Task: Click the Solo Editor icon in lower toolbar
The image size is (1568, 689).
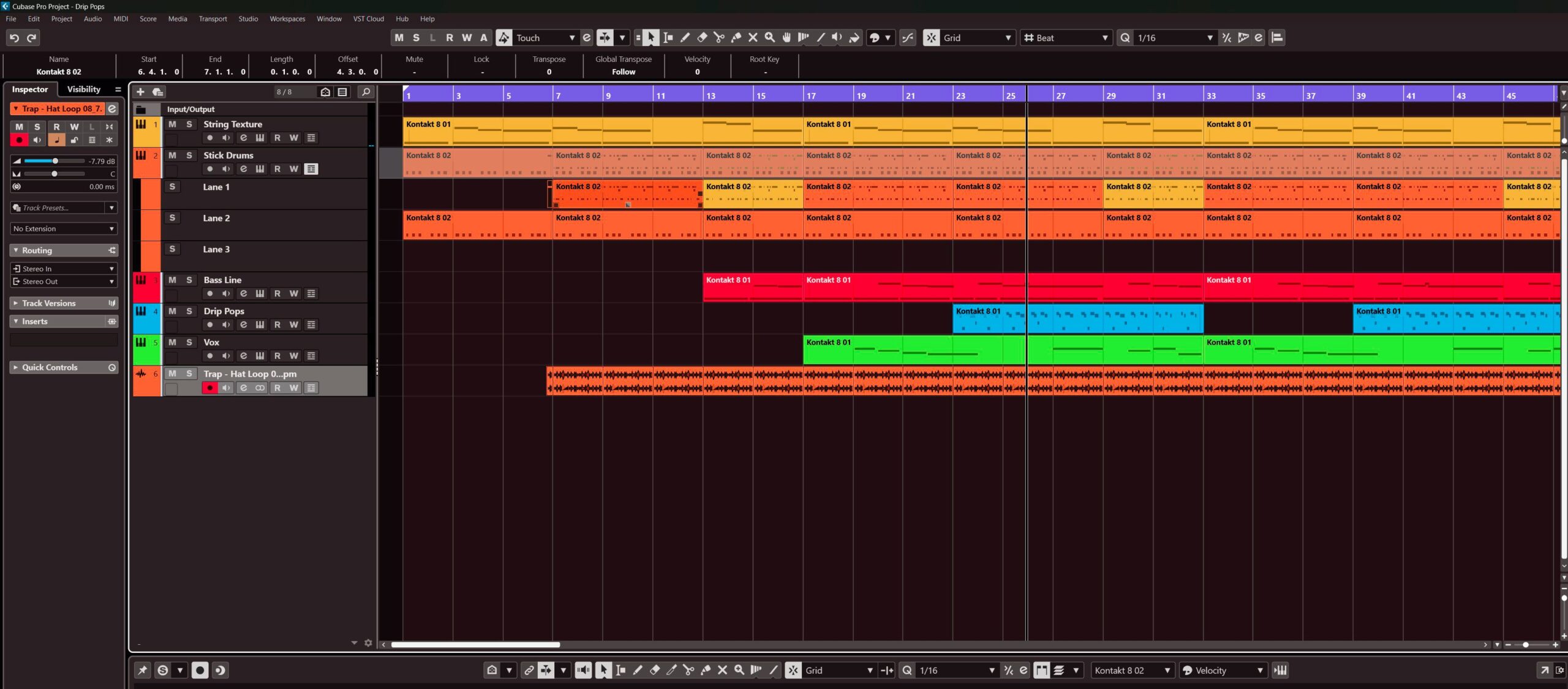Action: (x=162, y=671)
